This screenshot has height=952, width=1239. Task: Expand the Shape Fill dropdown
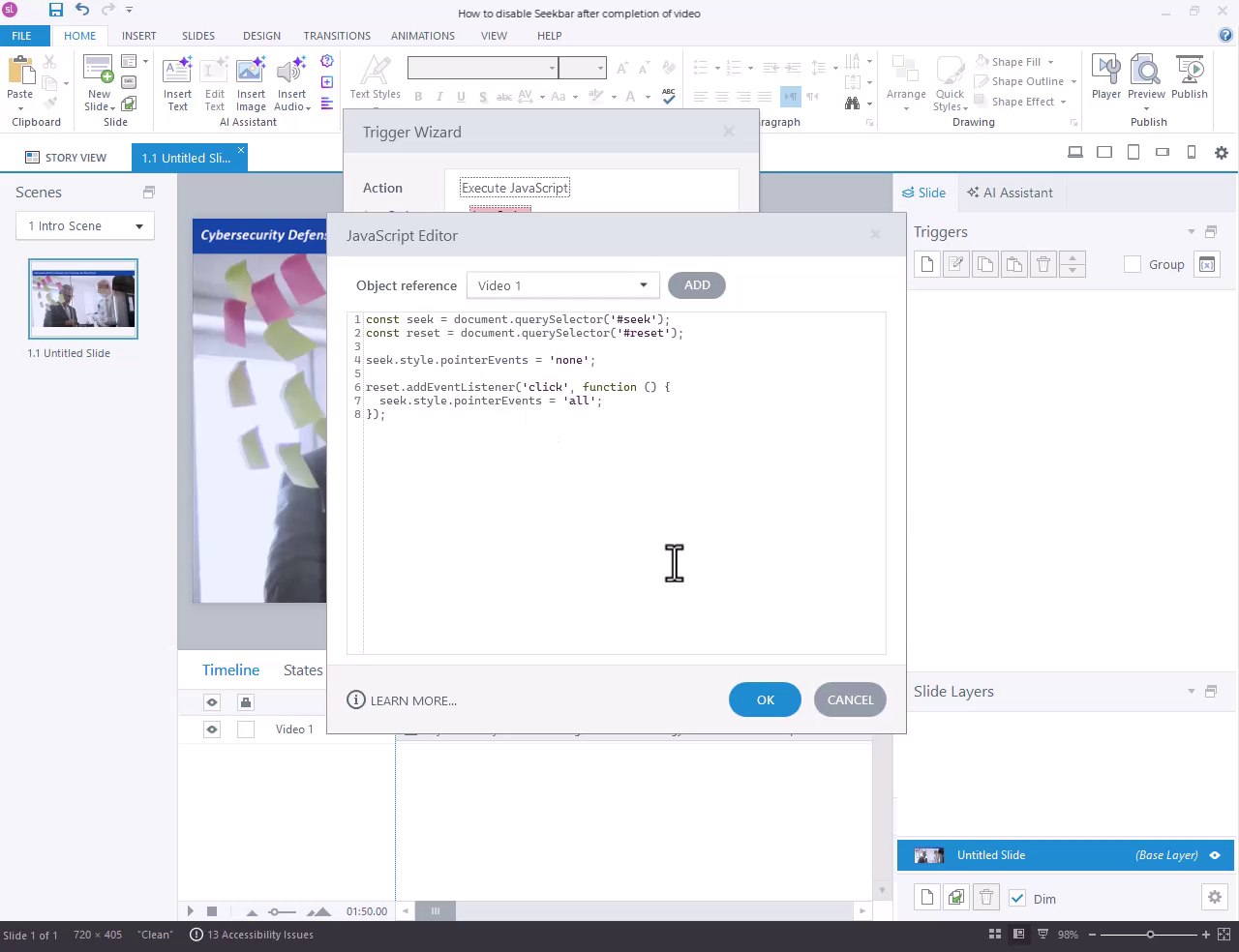coord(1050,62)
